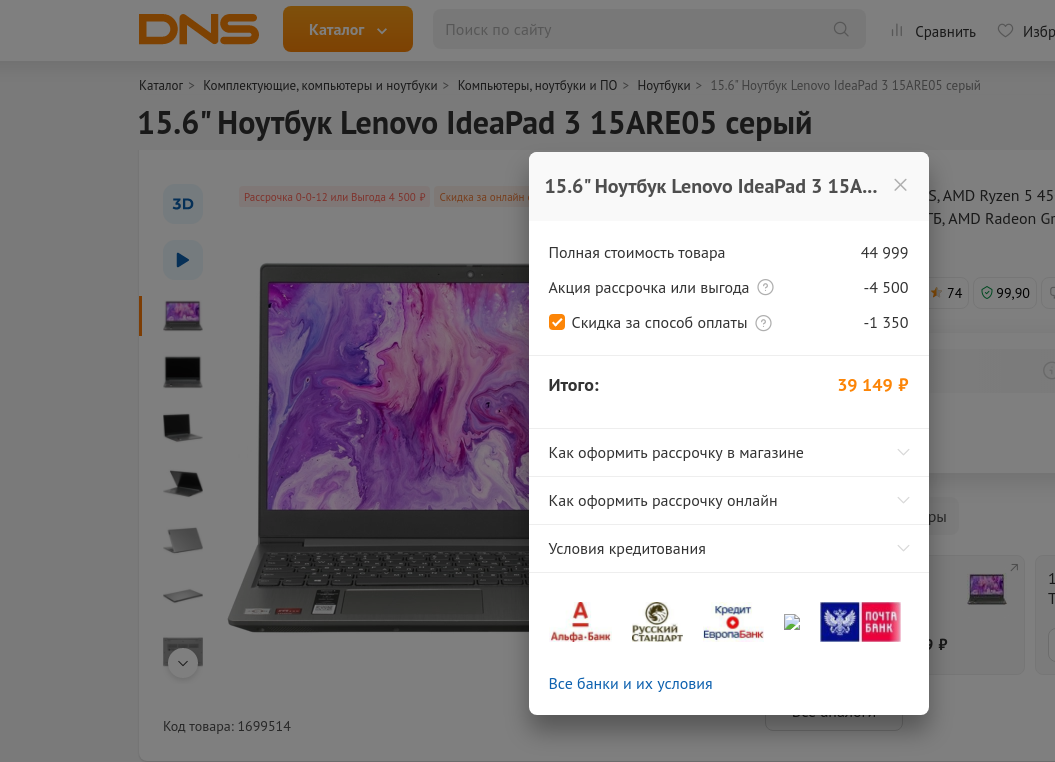Play the product video
Image resolution: width=1055 pixels, height=762 pixels.
click(x=182, y=260)
